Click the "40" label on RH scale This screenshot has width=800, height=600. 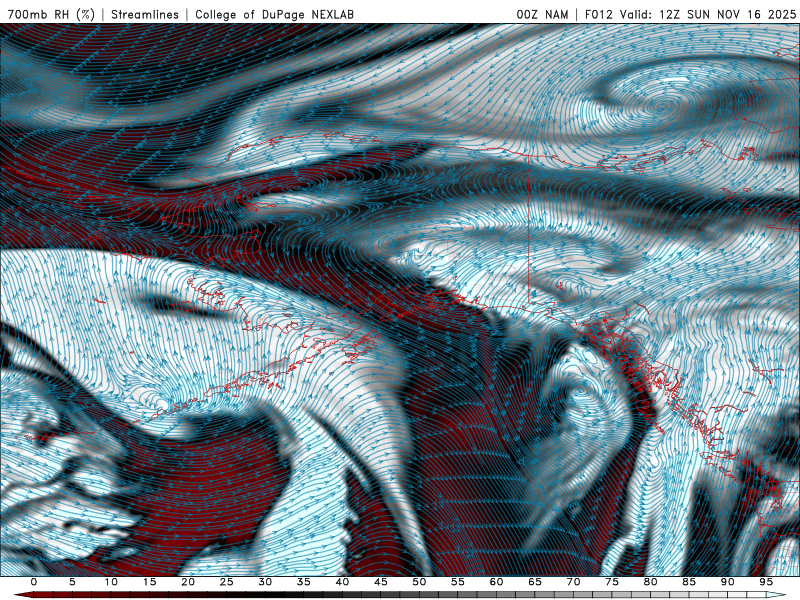342,582
